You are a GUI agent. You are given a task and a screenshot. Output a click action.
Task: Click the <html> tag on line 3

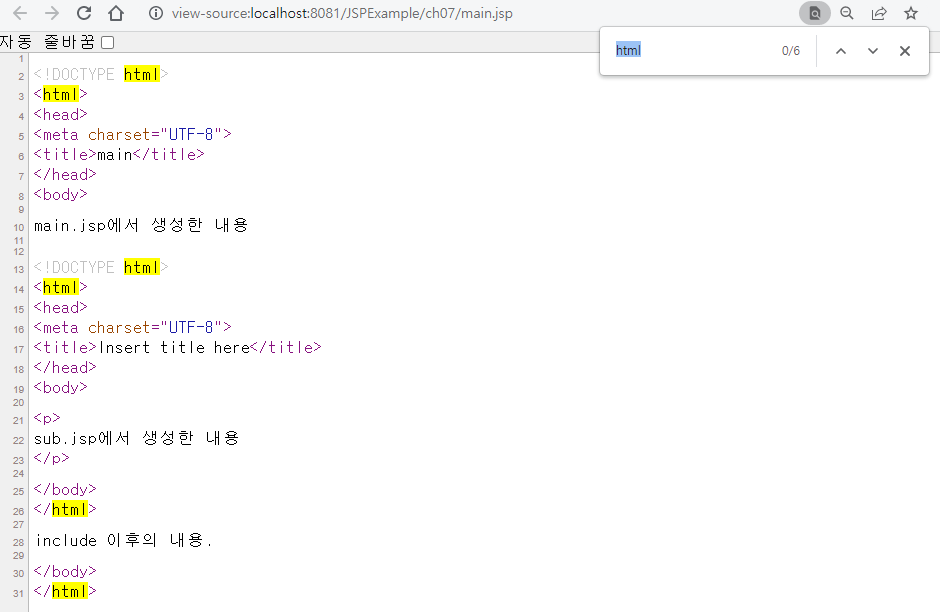(61, 94)
